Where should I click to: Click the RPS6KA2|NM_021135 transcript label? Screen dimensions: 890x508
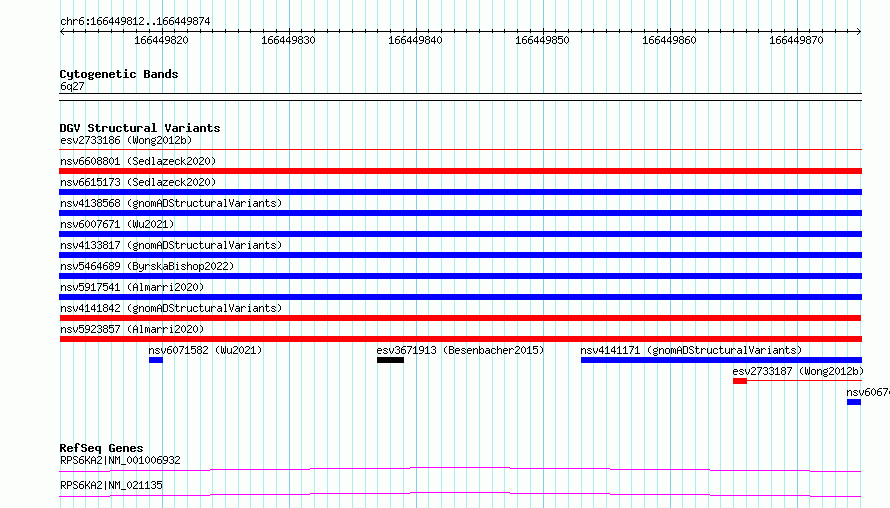coord(111,485)
